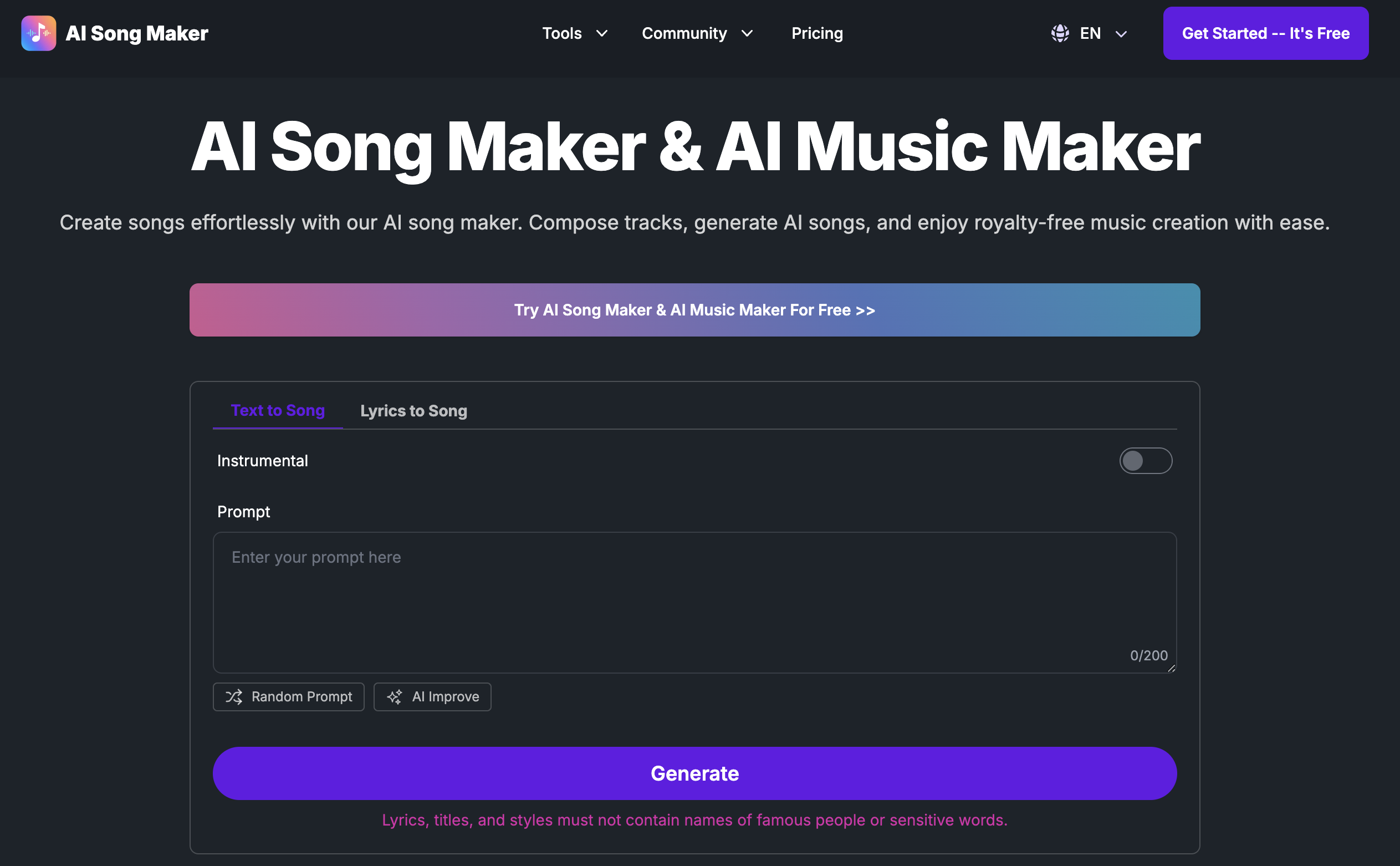1400x866 pixels.
Task: Click the Generate button
Action: pyautogui.click(x=694, y=773)
